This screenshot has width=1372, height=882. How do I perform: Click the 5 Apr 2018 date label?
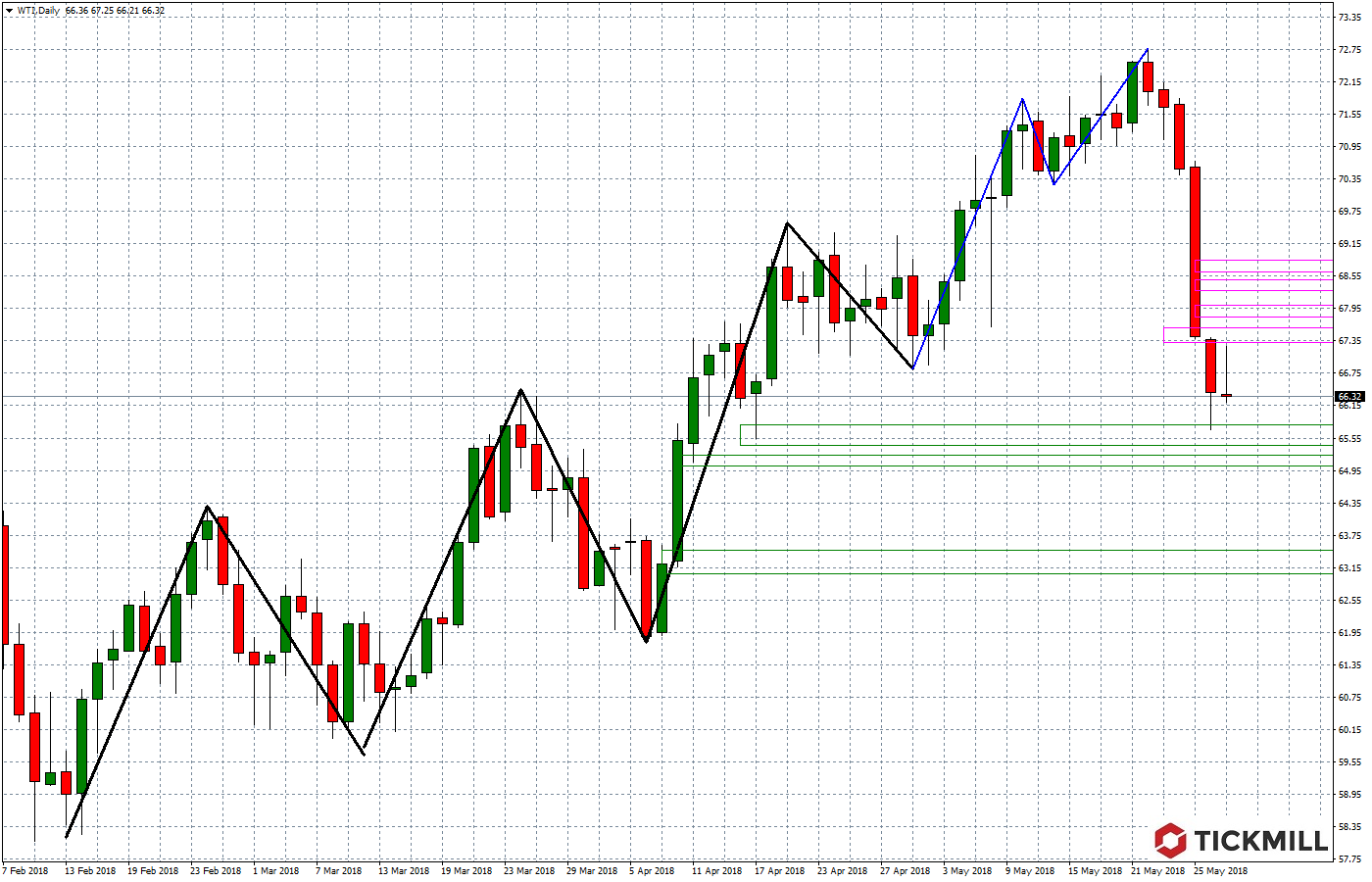coord(652,870)
